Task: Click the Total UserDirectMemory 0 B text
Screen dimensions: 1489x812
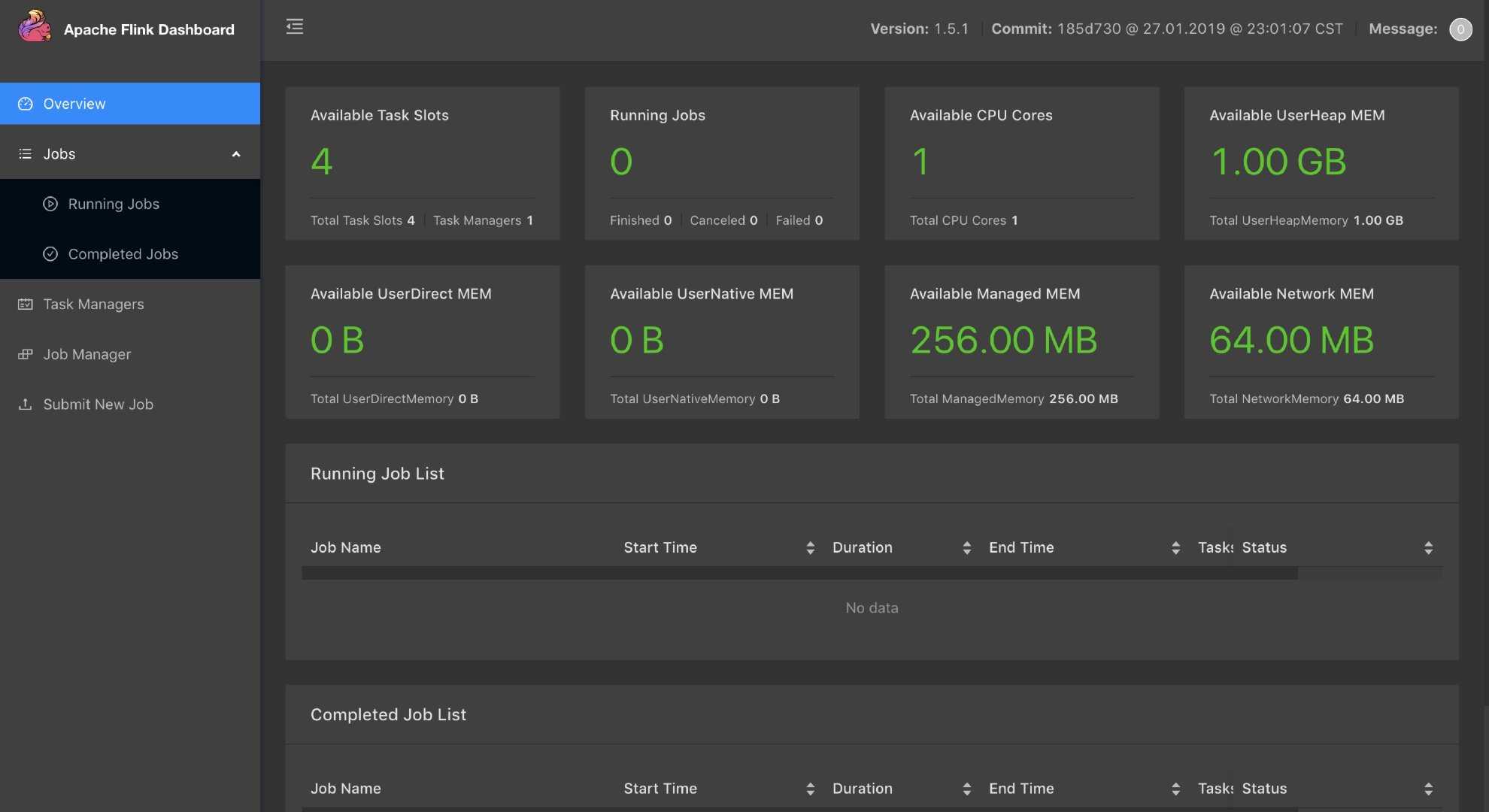Action: [x=394, y=398]
